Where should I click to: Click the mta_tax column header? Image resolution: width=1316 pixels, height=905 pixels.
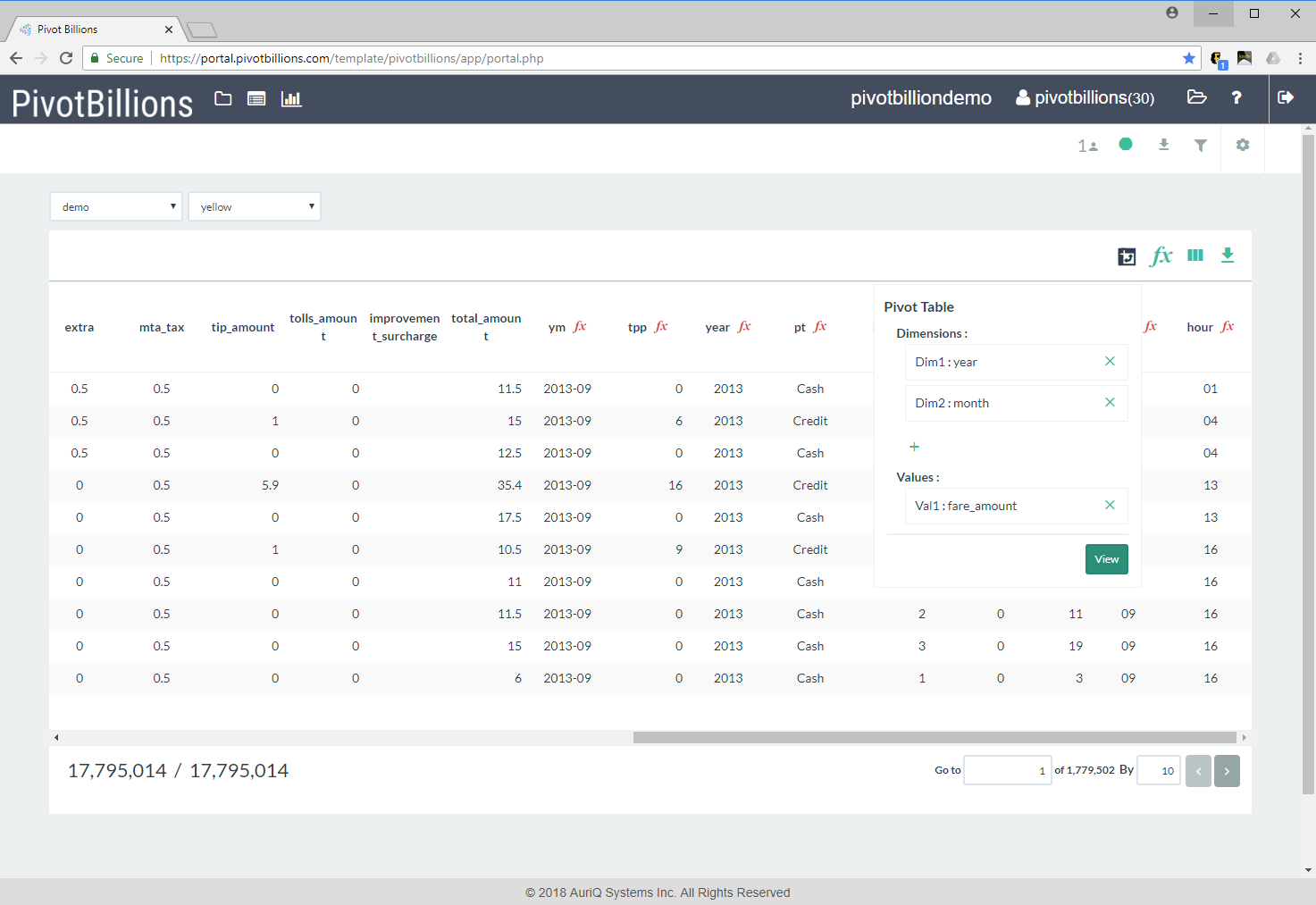[162, 327]
